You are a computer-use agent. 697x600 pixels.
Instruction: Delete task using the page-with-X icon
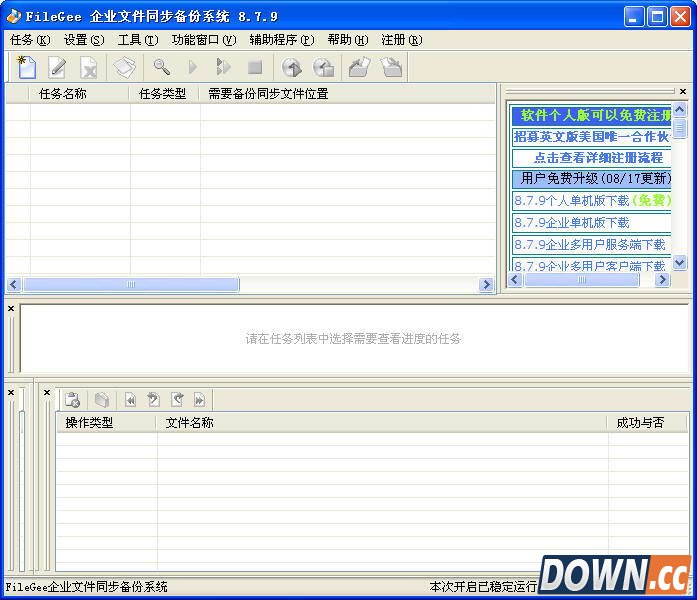tap(88, 67)
